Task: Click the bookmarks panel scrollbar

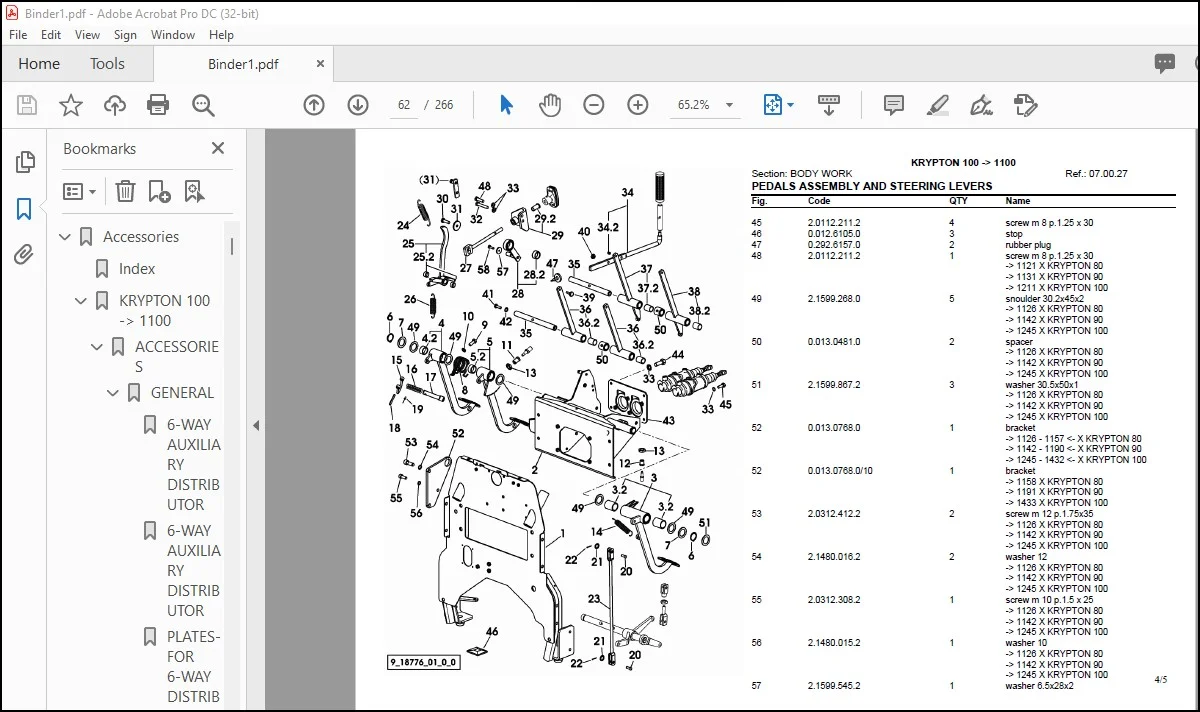Action: pyautogui.click(x=232, y=246)
